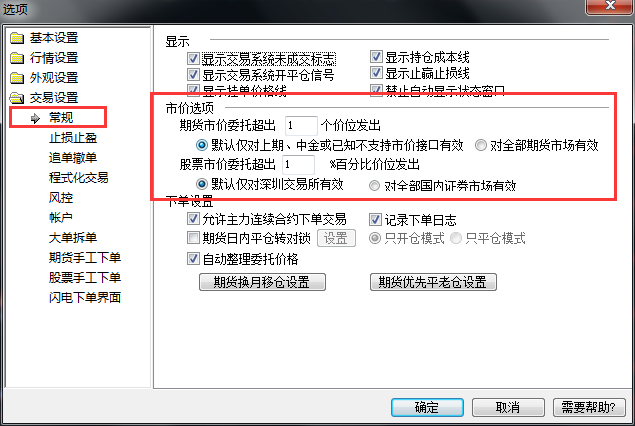The image size is (635, 426).
Task: Click the 行情设置 folder icon
Action: point(17,58)
